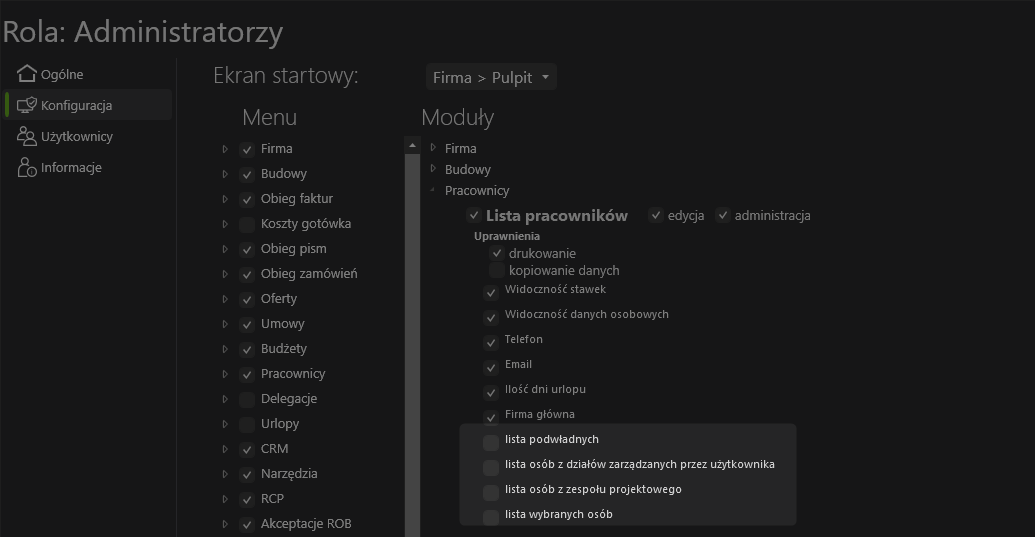
Task: Toggle the Telefon checkbox
Action: coord(490,343)
